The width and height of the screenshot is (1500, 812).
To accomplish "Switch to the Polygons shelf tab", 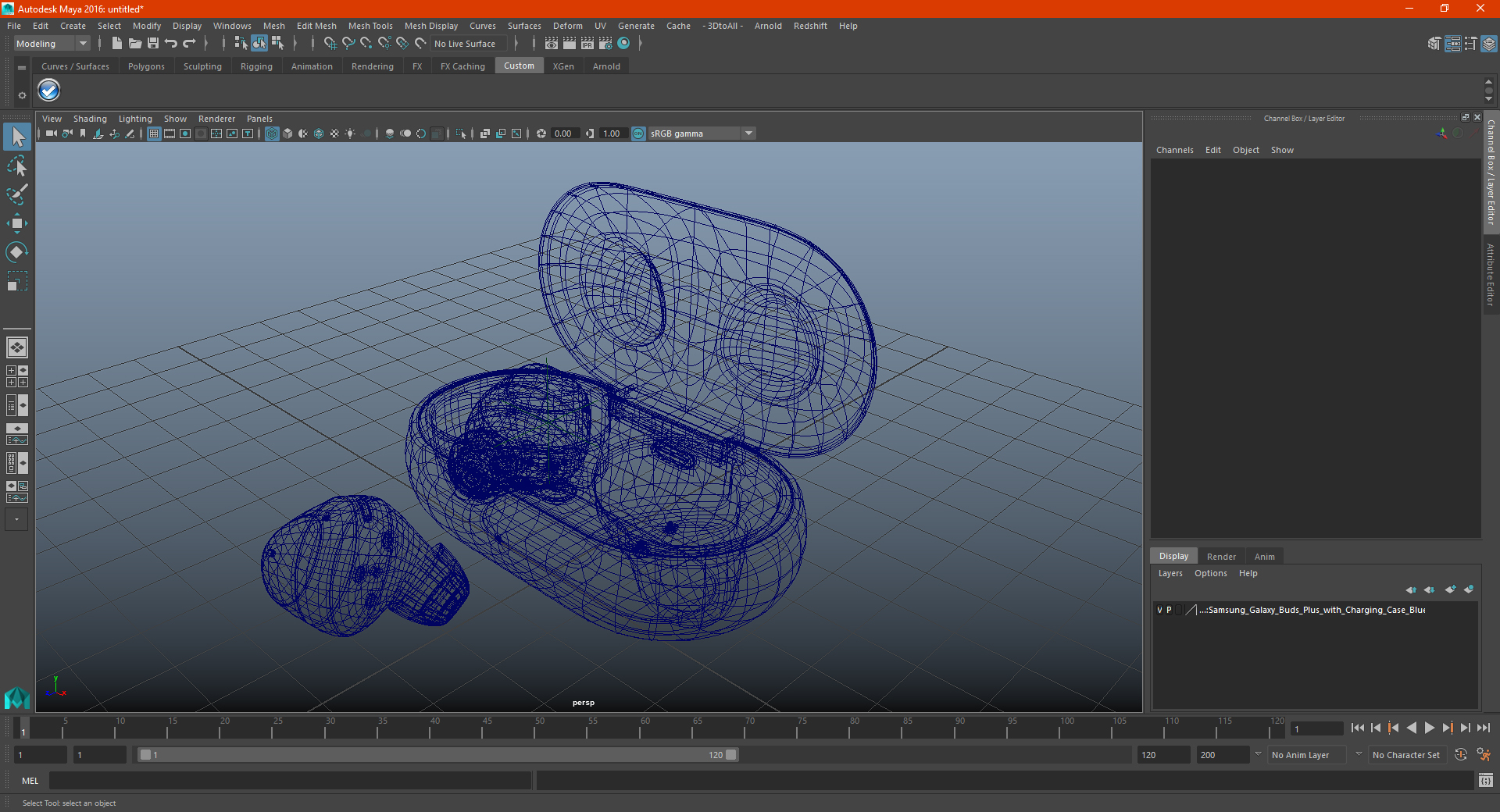I will click(146, 66).
